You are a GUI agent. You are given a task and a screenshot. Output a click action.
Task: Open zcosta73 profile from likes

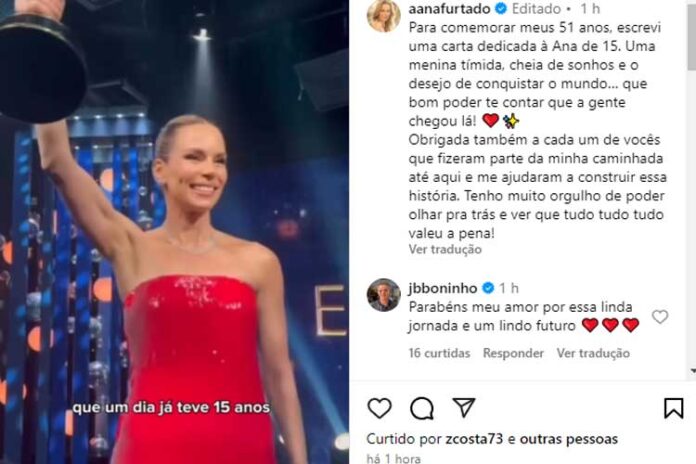[x=474, y=439]
